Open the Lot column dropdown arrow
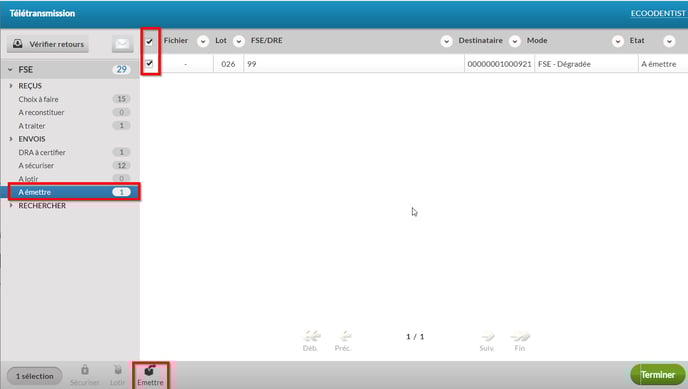688x389 pixels. [x=239, y=41]
